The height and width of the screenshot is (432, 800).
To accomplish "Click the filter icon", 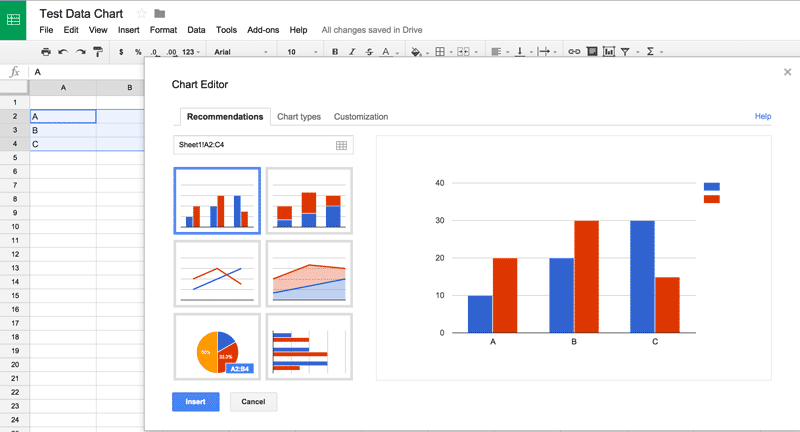I will coord(625,52).
